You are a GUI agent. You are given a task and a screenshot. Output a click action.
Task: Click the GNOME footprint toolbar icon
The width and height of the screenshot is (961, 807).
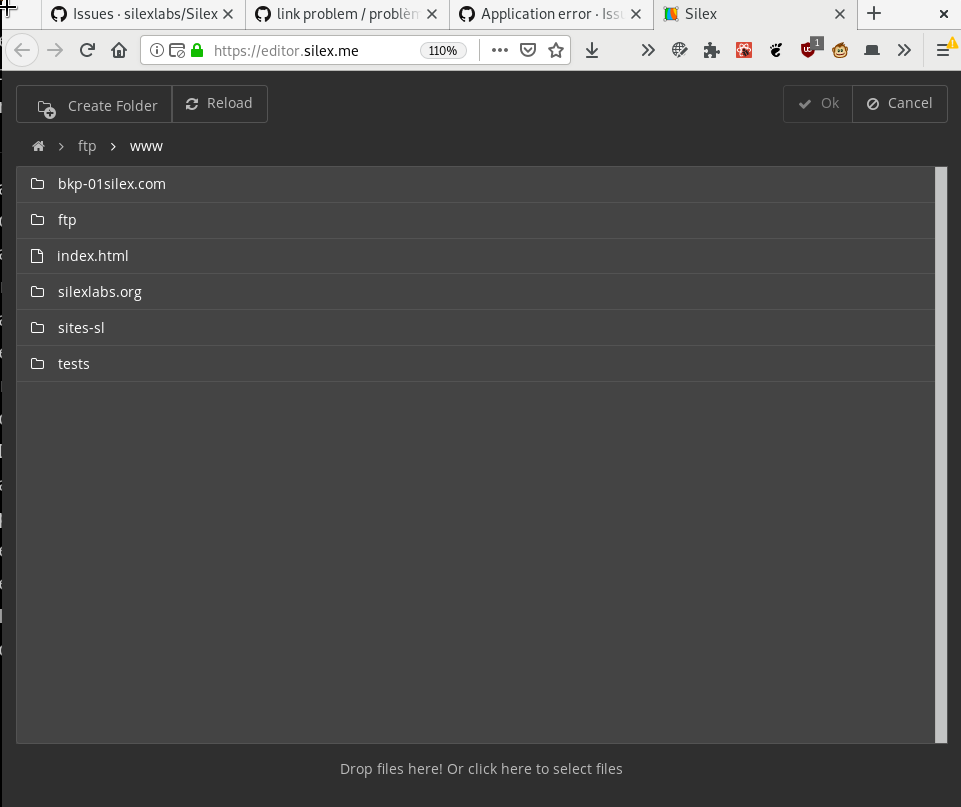tap(776, 49)
